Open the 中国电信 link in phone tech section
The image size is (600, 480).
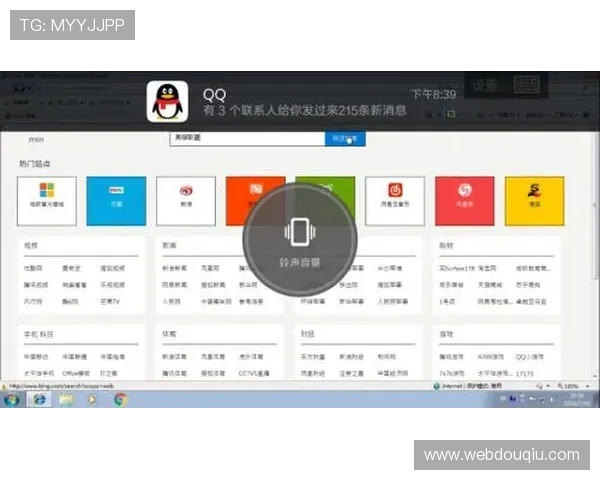coord(112,357)
